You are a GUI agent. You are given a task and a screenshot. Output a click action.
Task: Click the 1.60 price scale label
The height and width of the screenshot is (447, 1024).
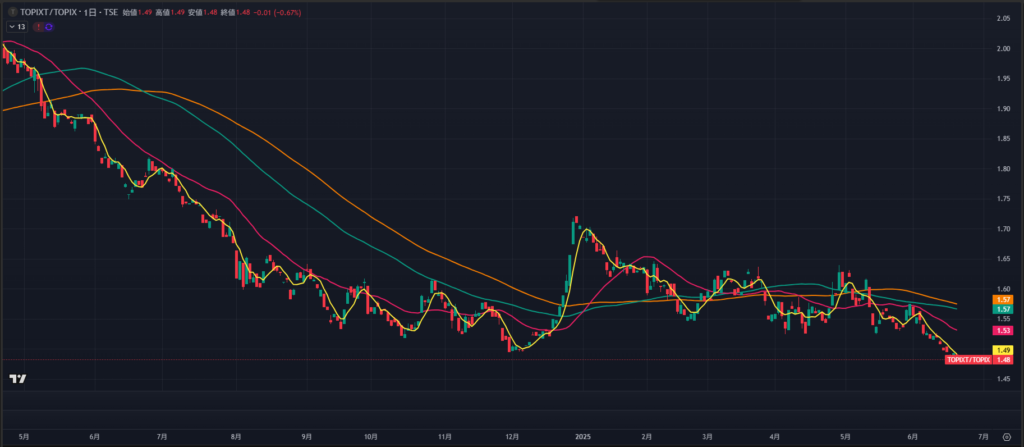tap(1002, 289)
